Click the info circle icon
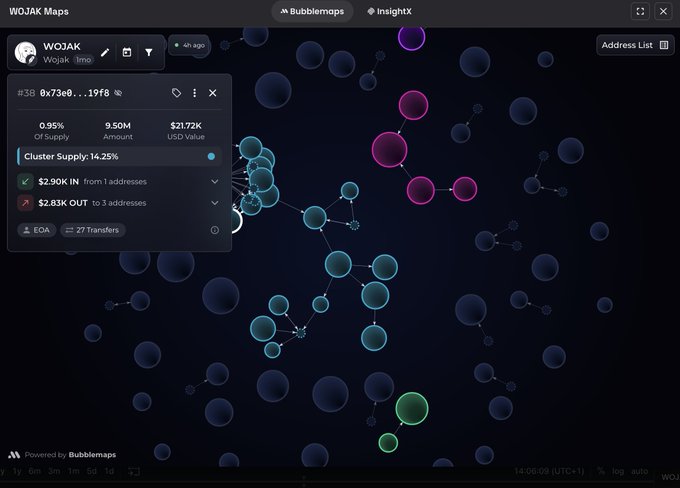Viewport: 680px width, 488px height. pyautogui.click(x=215, y=230)
